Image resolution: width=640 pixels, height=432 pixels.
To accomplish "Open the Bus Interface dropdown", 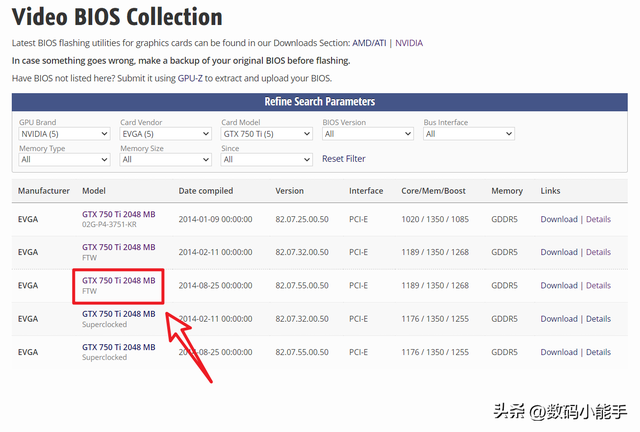I will click(x=468, y=134).
